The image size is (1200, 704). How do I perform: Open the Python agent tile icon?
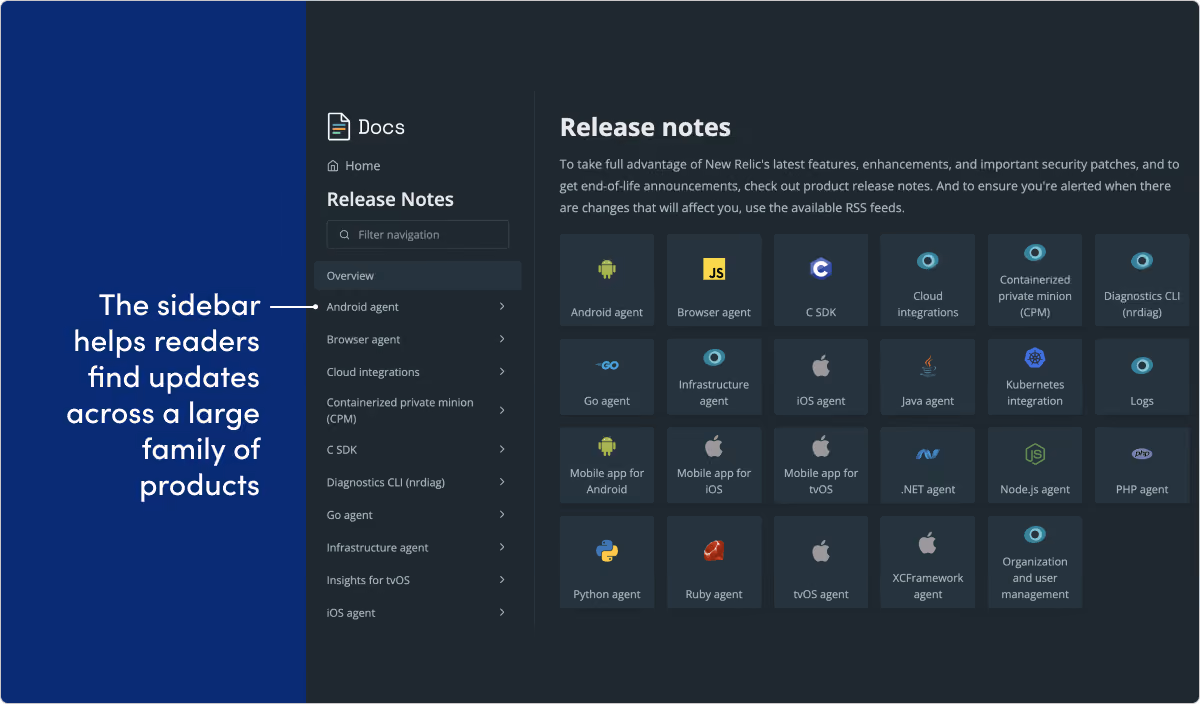click(606, 550)
